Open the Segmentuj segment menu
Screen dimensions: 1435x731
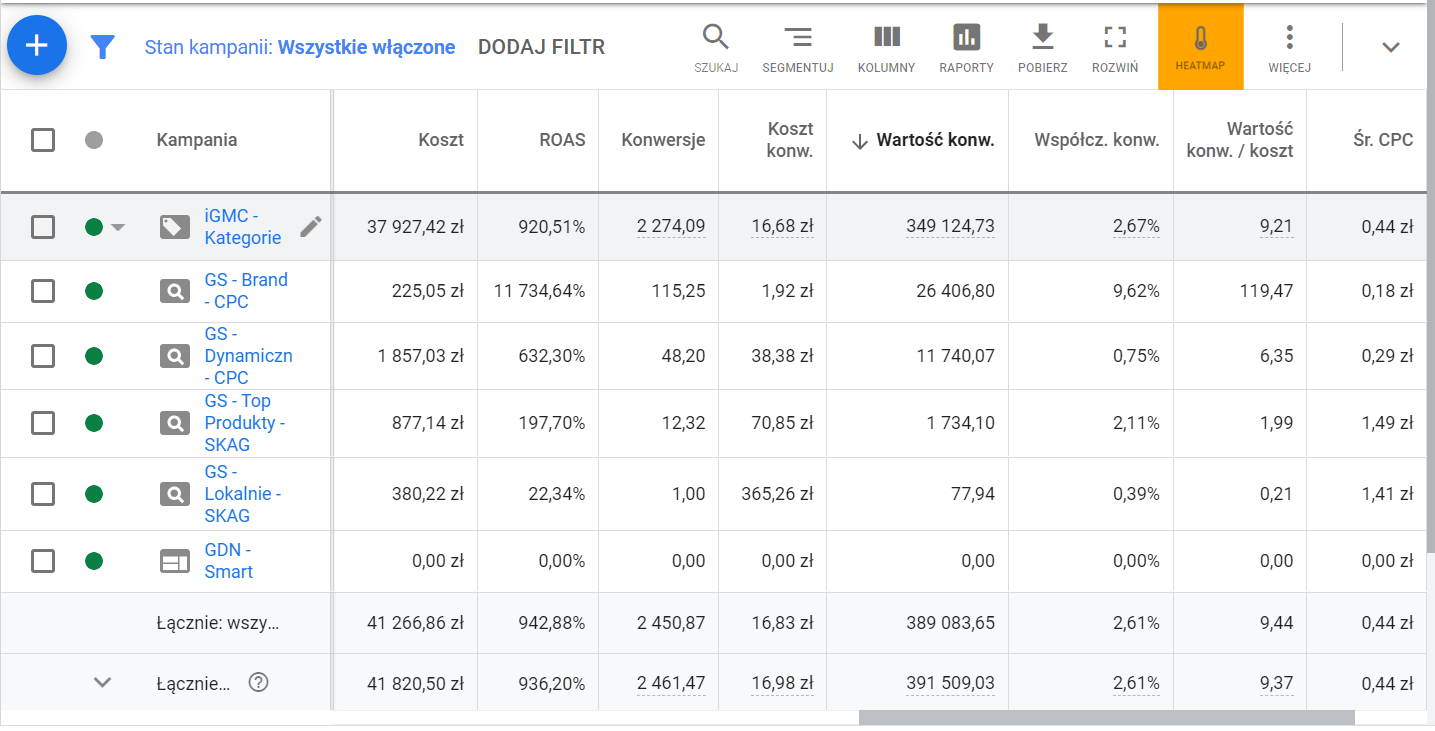[797, 47]
